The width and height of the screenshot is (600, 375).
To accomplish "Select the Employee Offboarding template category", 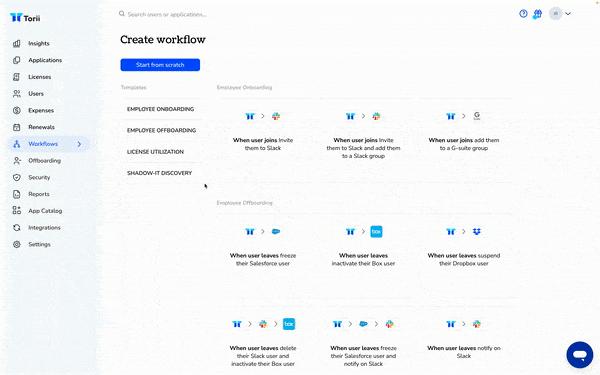I will (161, 130).
